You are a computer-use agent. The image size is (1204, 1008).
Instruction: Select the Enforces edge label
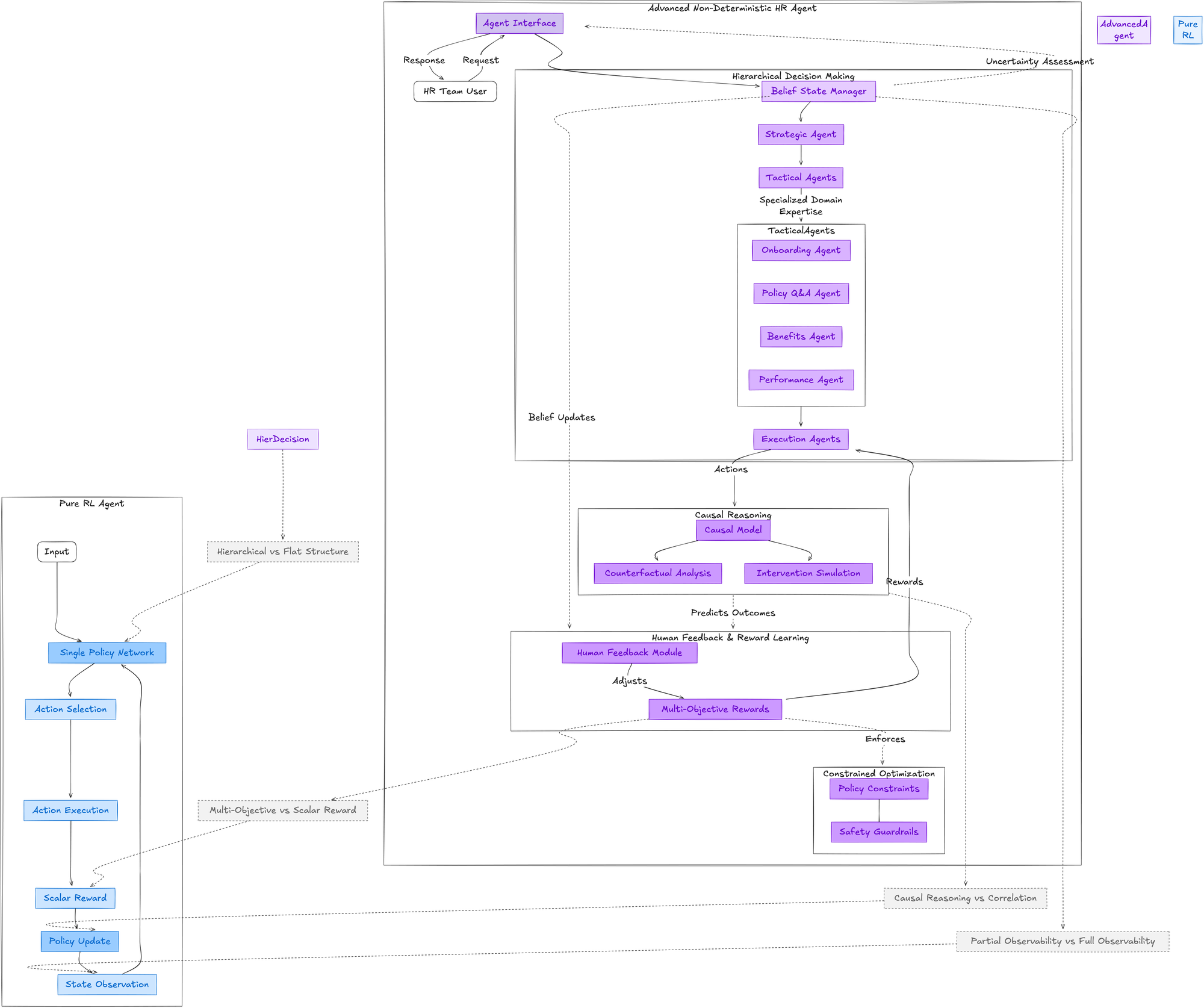[x=885, y=739]
